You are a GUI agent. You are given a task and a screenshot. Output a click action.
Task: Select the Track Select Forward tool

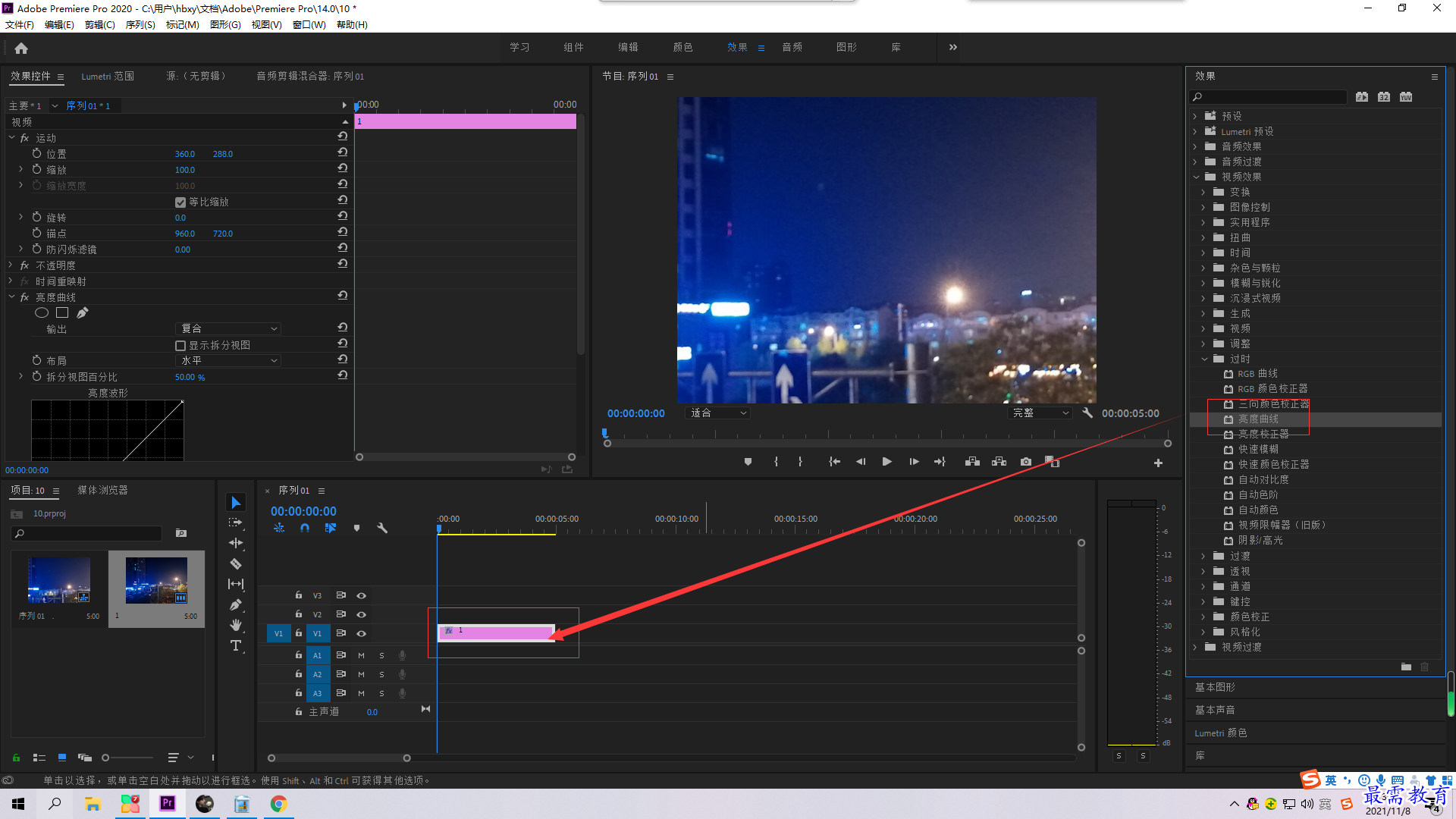pyautogui.click(x=236, y=522)
